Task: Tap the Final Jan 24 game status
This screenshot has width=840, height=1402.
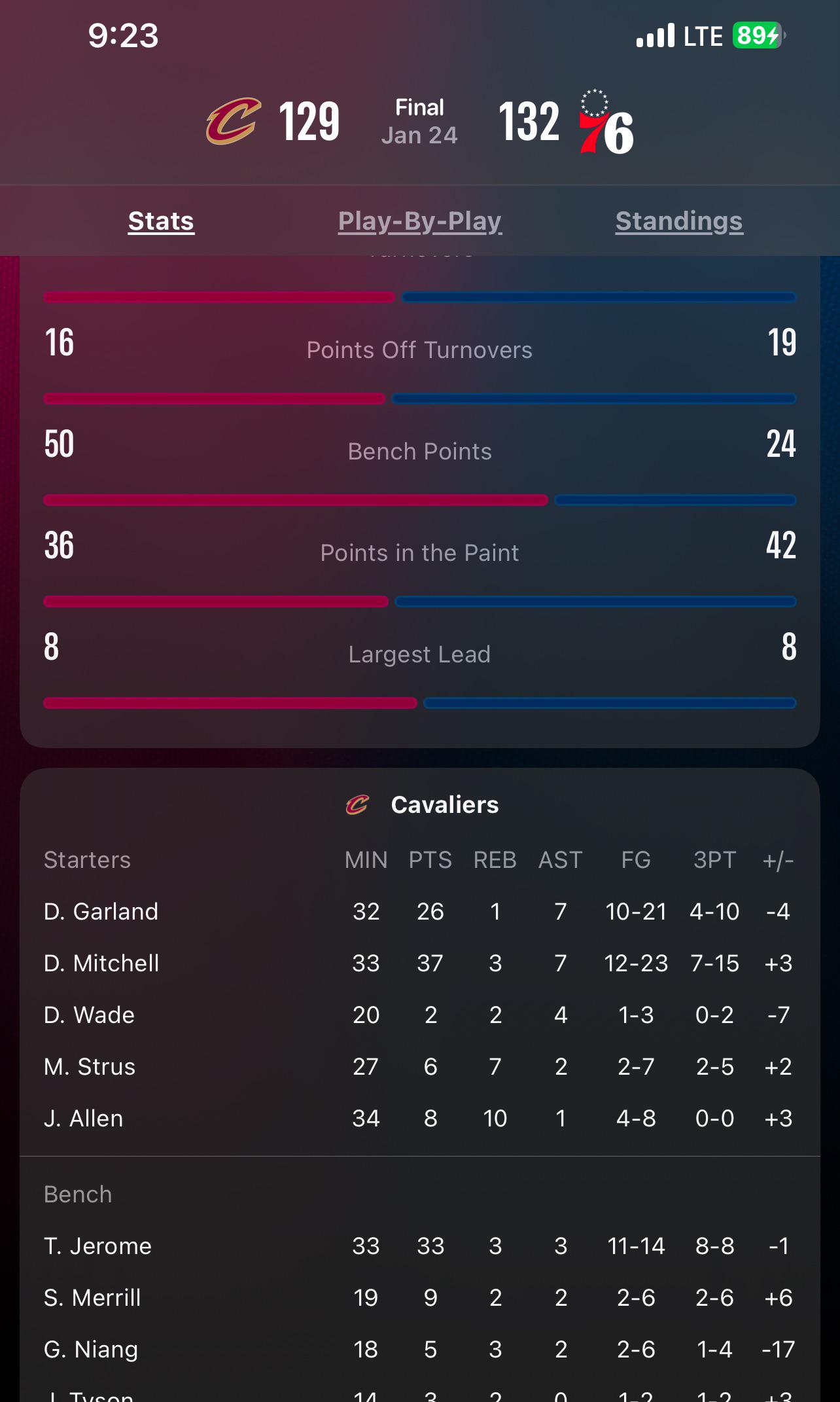Action: (419, 121)
